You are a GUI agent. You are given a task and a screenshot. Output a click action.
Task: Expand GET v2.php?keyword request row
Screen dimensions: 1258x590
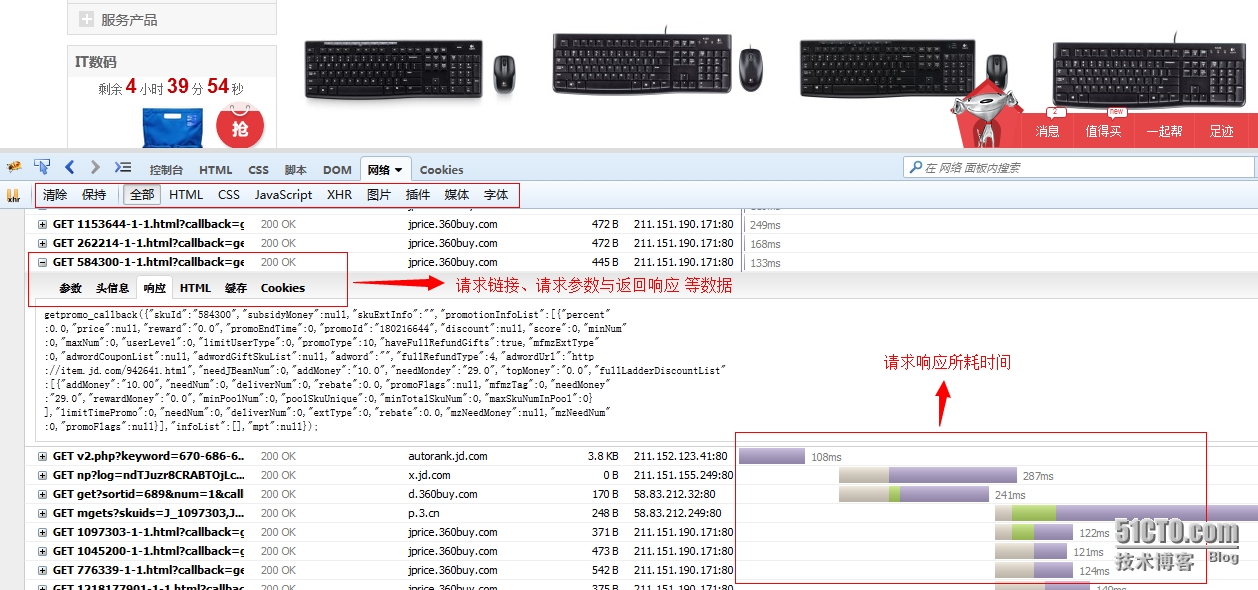click(x=42, y=456)
